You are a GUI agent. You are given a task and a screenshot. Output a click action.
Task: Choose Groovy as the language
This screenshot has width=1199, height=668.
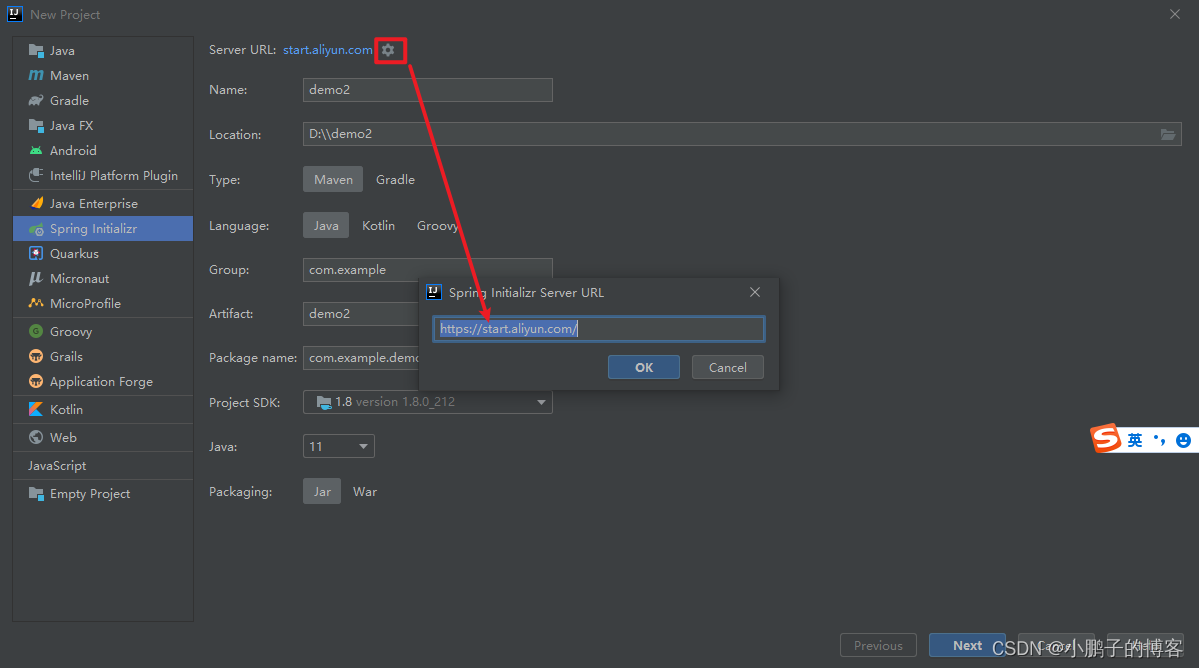(x=437, y=225)
